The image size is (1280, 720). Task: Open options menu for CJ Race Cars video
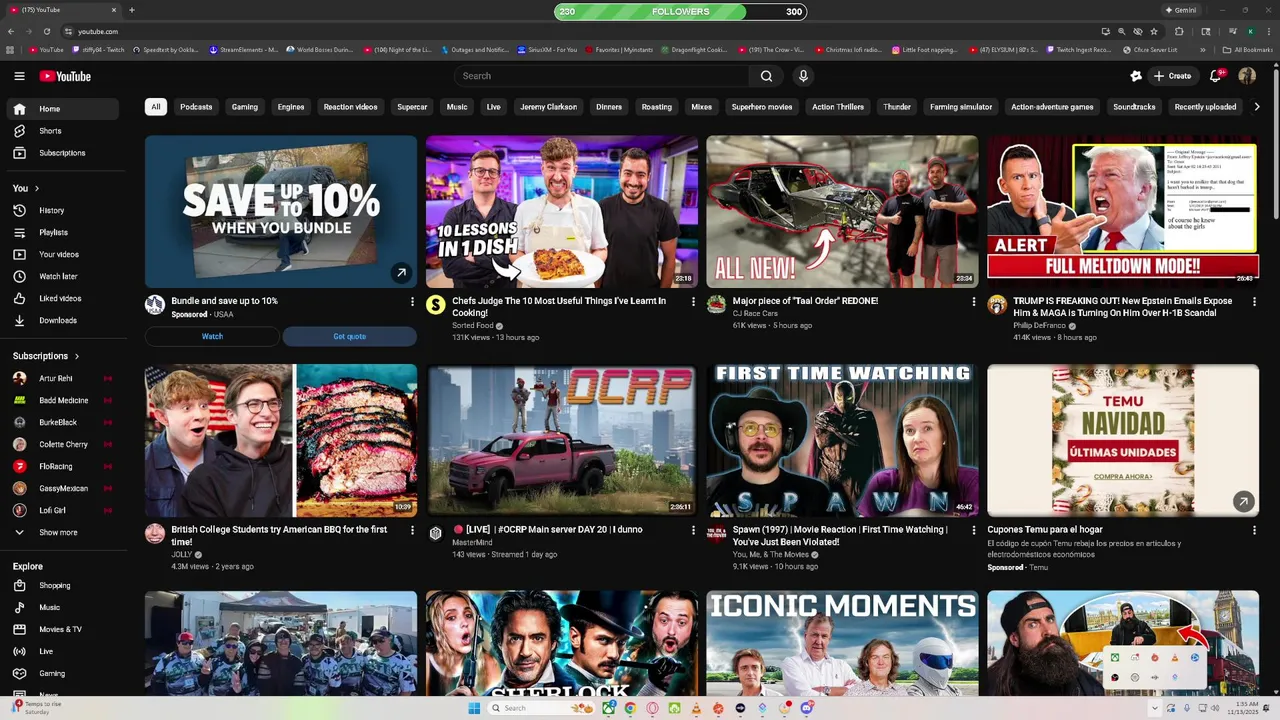pos(974,301)
